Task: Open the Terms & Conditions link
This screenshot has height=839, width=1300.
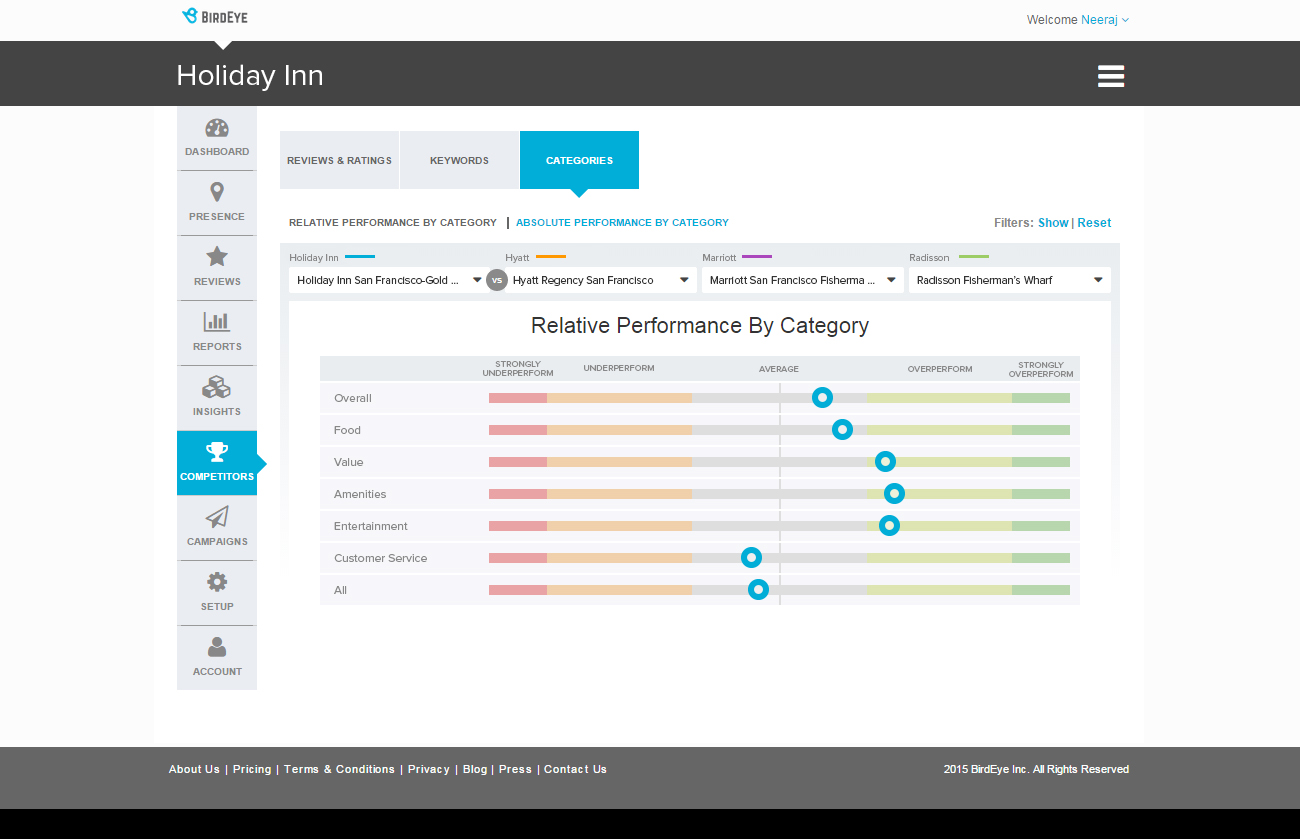Action: (339, 769)
